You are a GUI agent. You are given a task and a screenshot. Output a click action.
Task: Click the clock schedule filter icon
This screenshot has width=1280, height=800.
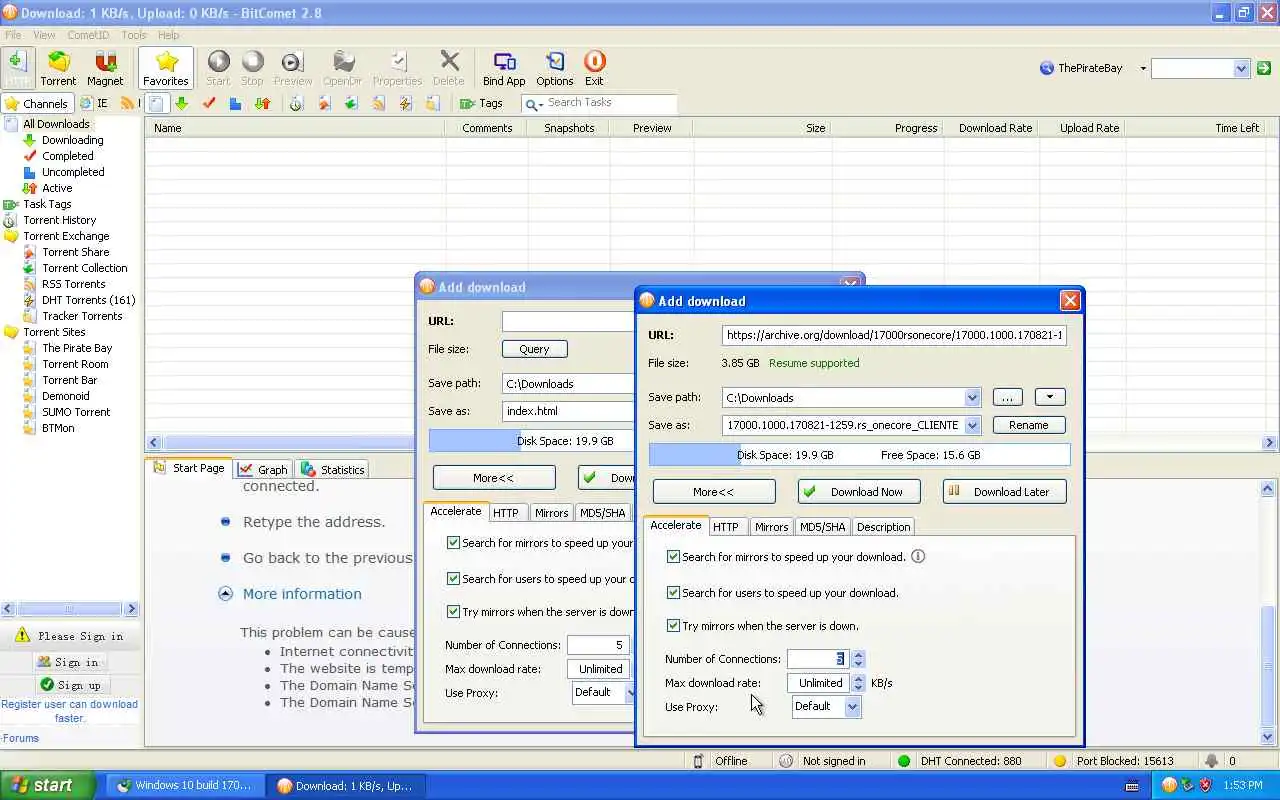point(296,103)
